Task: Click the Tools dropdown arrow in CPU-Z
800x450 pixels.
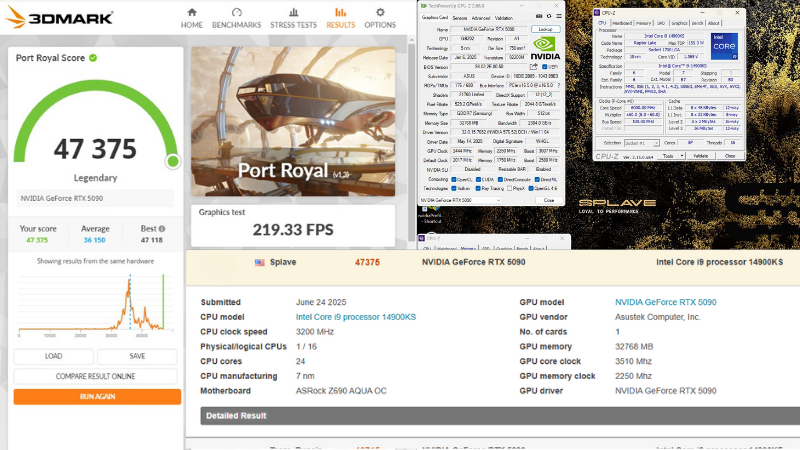Action: pyautogui.click(x=682, y=156)
